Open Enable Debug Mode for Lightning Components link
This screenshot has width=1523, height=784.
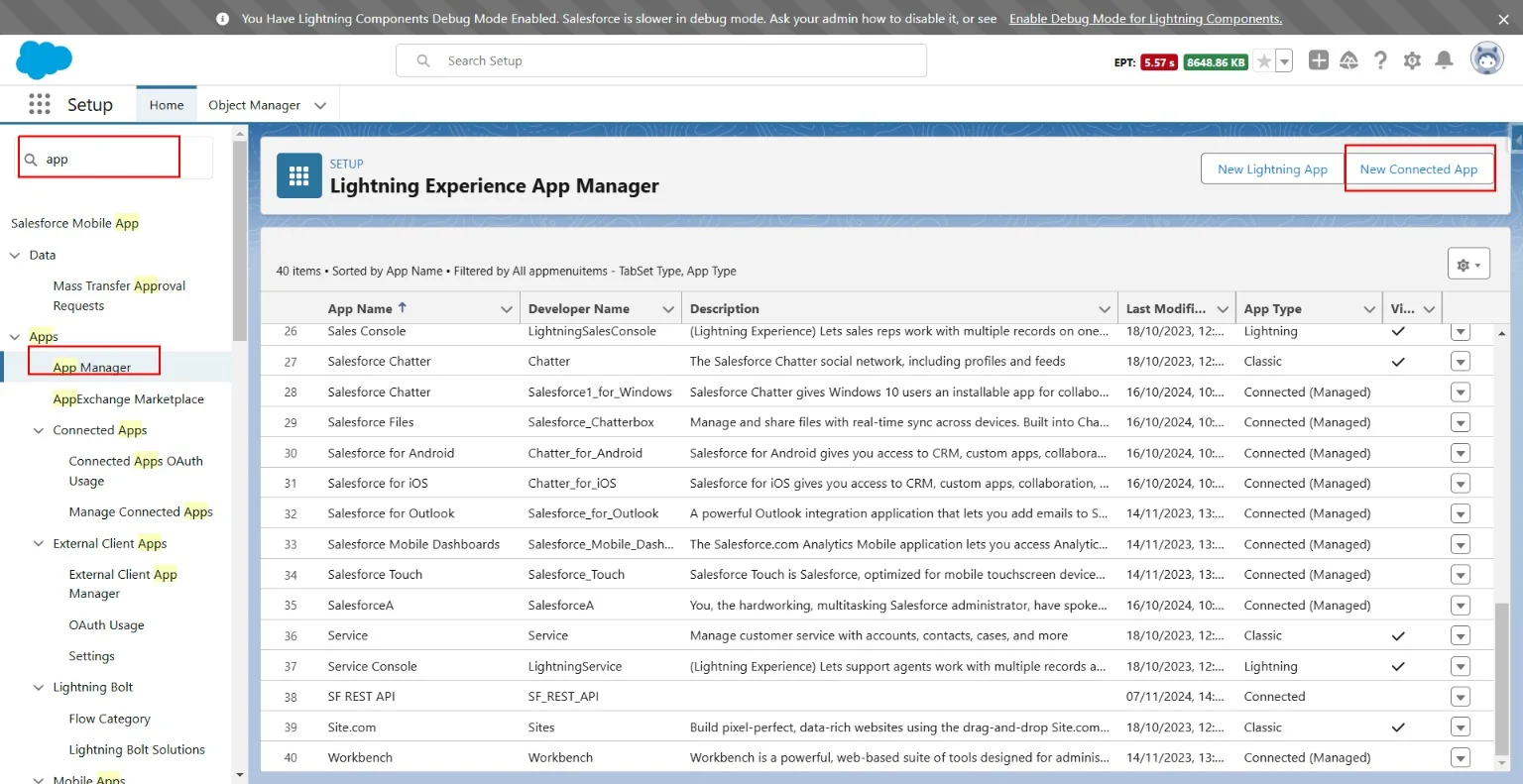point(1145,19)
